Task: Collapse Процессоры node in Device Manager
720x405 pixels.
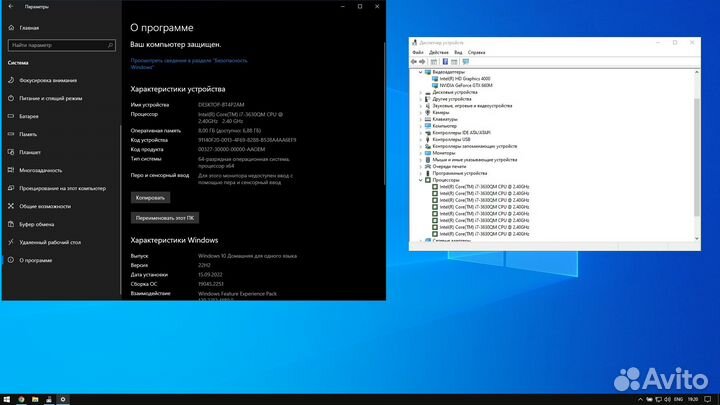Action: pos(420,180)
